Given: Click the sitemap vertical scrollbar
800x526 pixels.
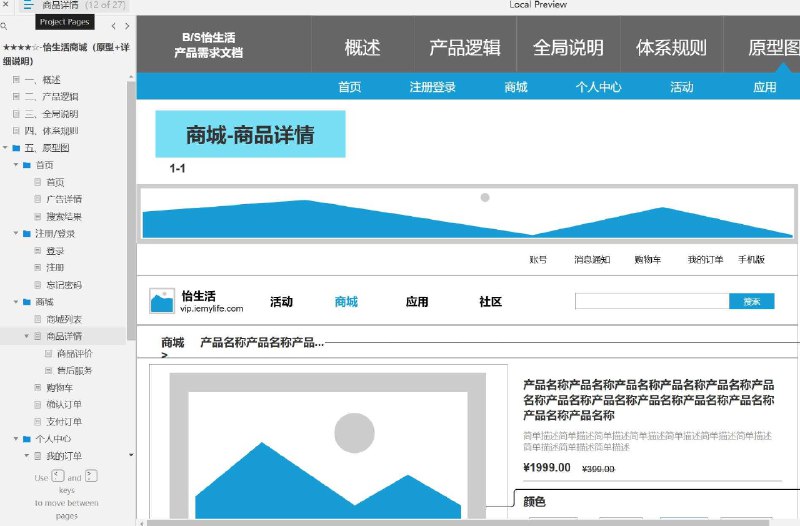Looking at the screenshot, I should [131, 210].
